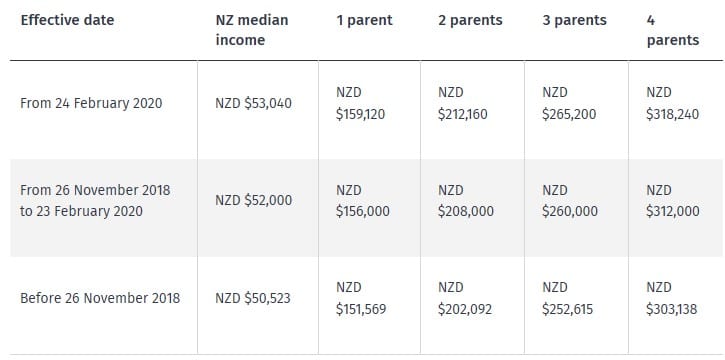Select the 2 parents column header

pyautogui.click(x=470, y=20)
